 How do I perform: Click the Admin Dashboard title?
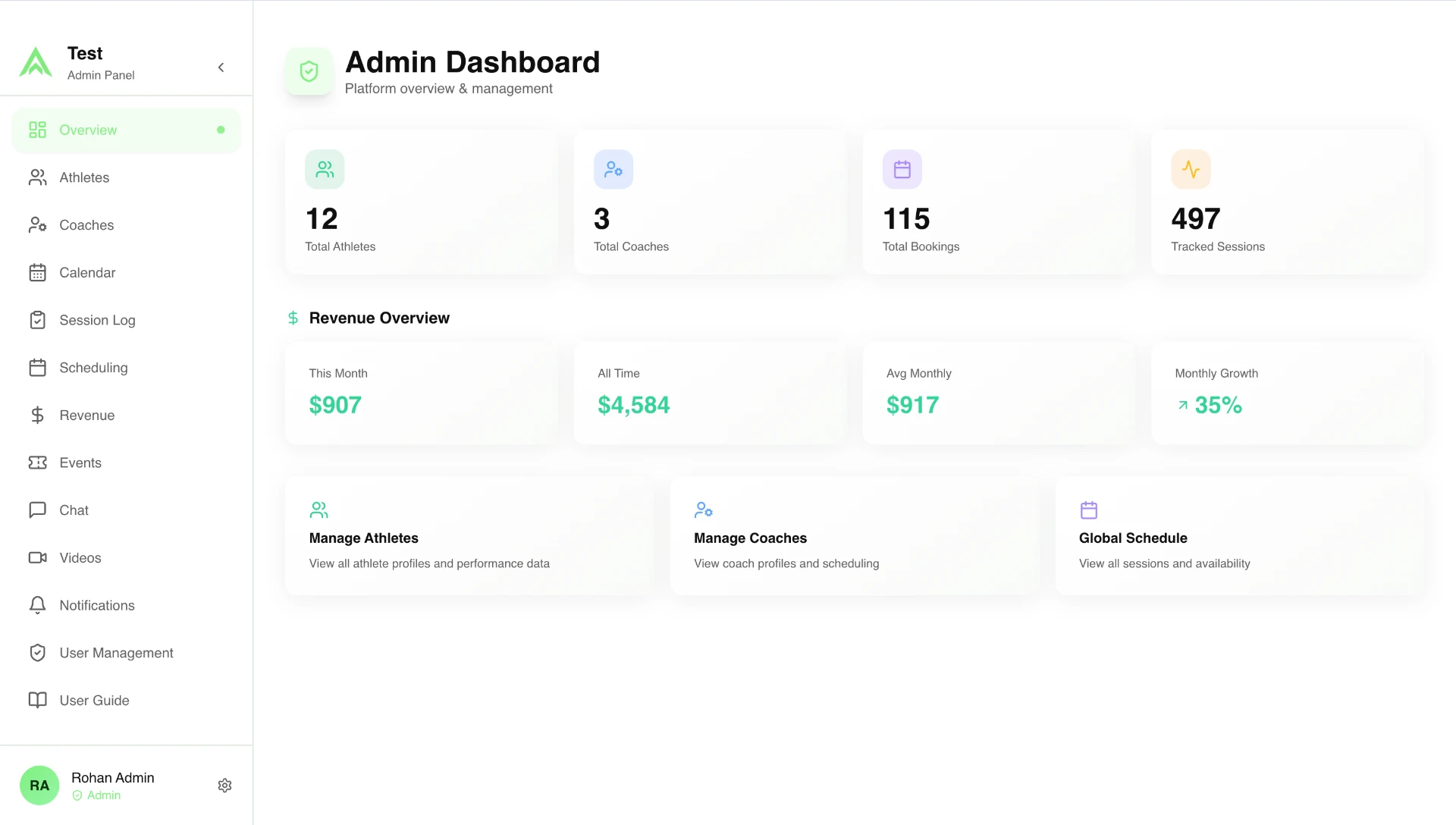(x=472, y=62)
